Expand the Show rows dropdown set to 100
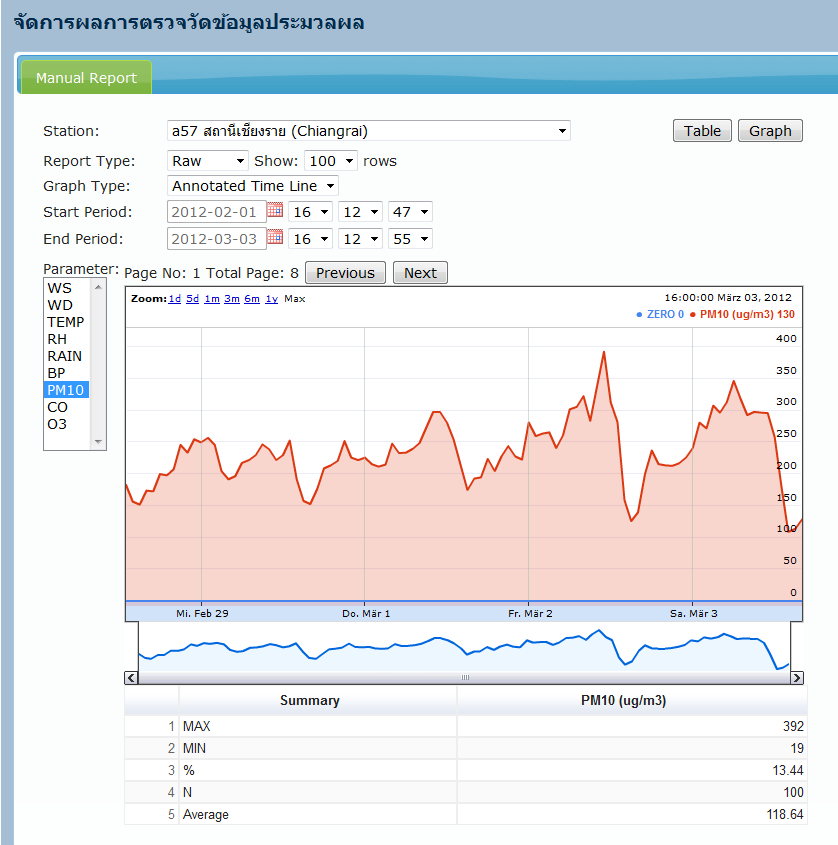Viewport: 838px width, 845px height. (x=331, y=161)
